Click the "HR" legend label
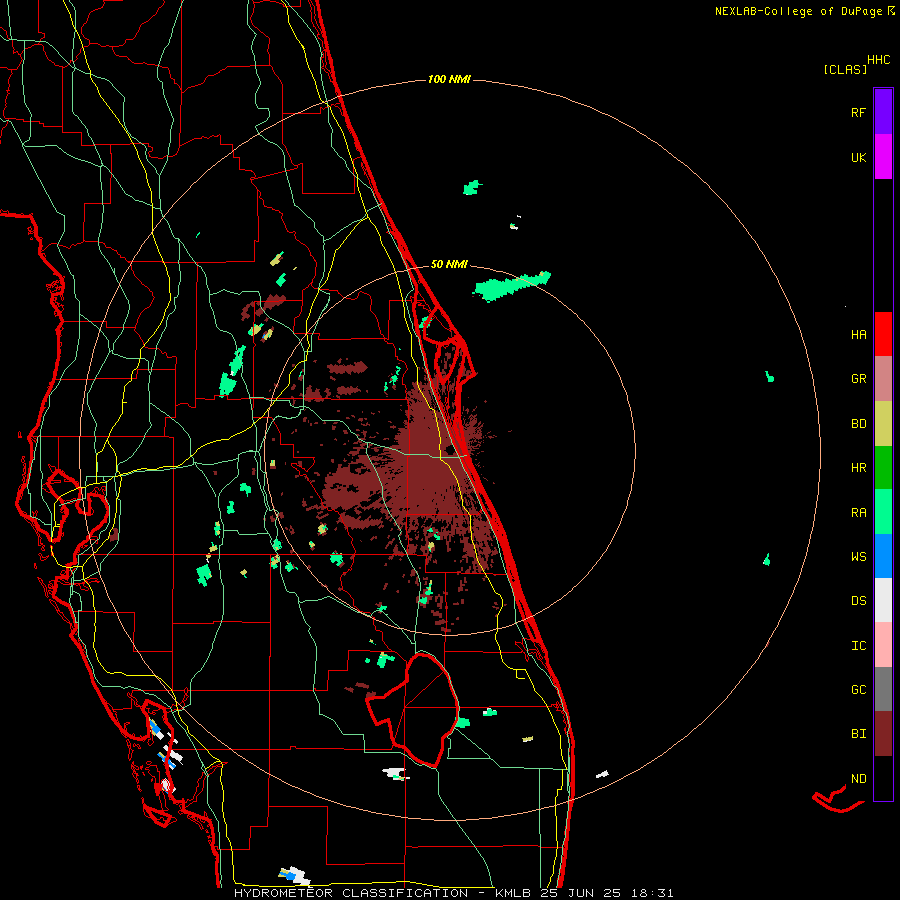 (x=858, y=468)
